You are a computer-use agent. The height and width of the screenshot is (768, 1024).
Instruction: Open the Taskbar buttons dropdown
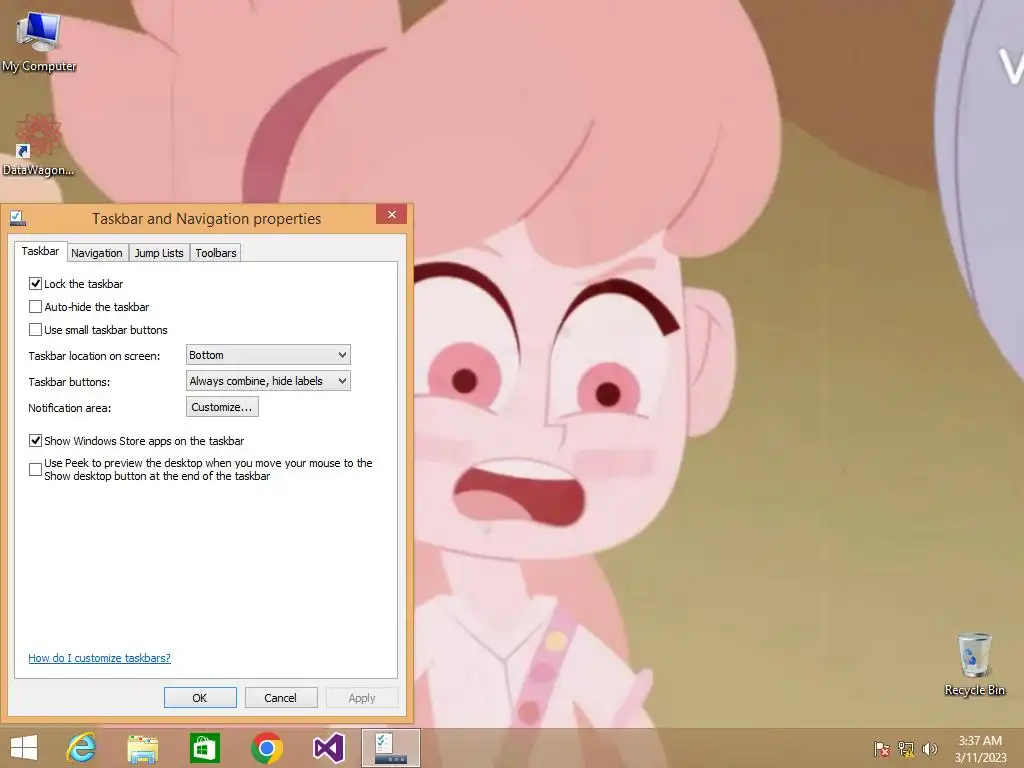click(x=268, y=381)
